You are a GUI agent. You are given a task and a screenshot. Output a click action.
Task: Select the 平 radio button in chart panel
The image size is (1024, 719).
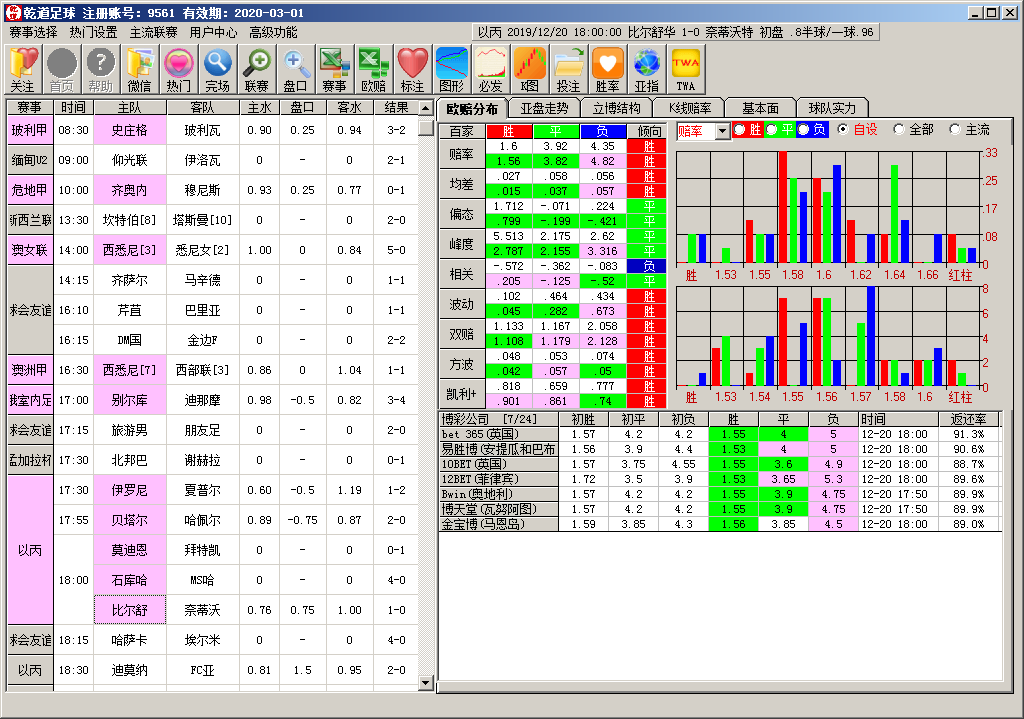[x=772, y=129]
